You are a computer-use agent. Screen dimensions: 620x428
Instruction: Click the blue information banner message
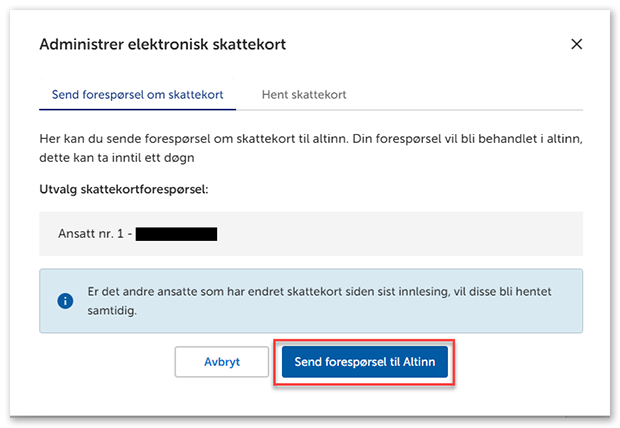(322, 300)
